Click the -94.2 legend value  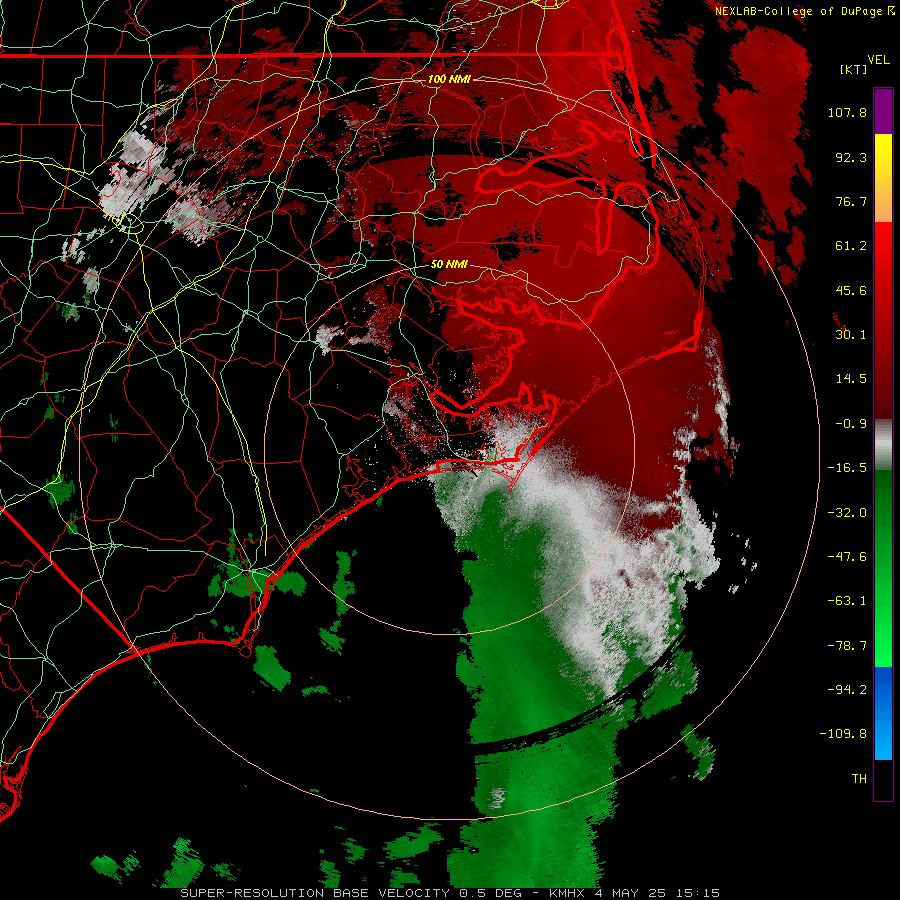[847, 690]
